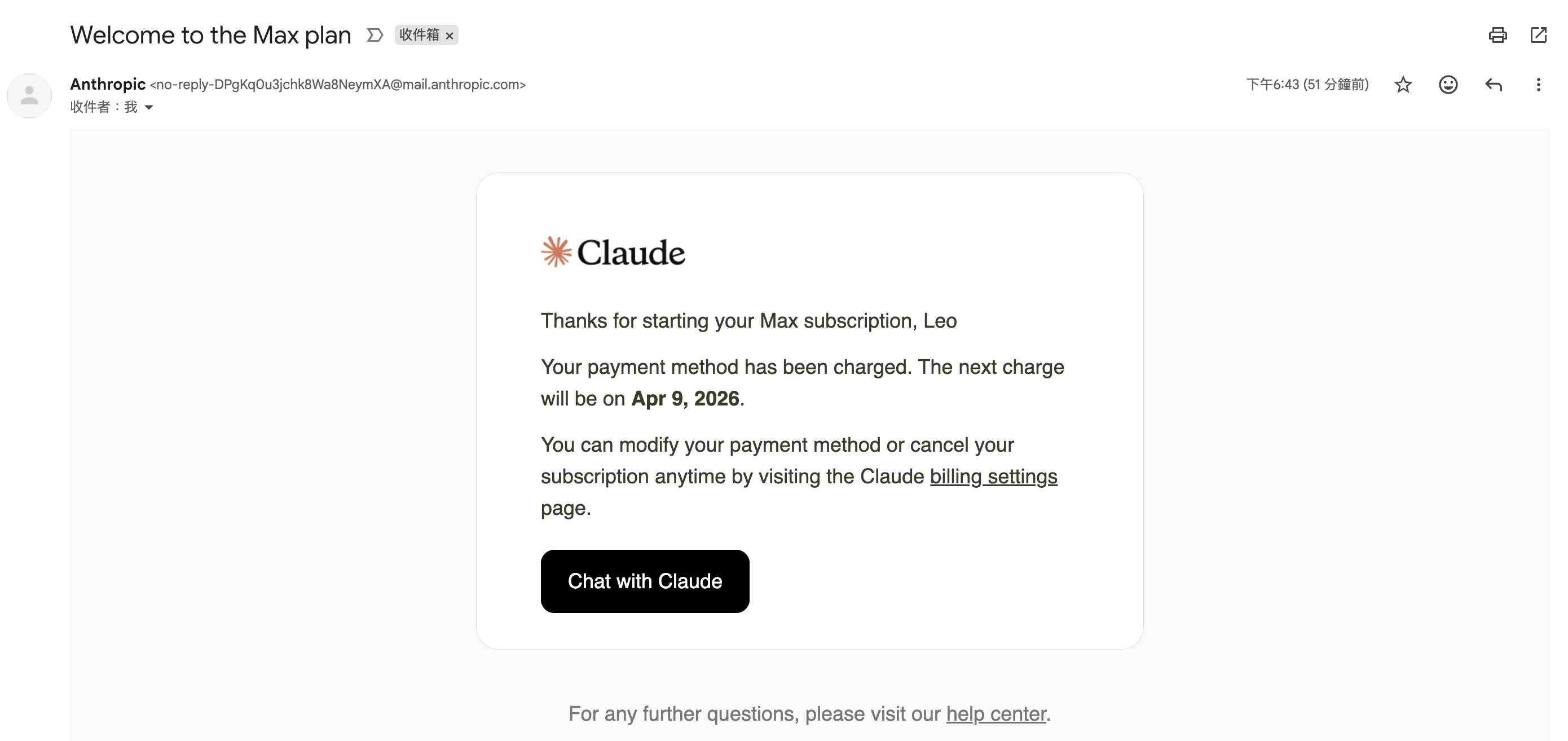Image resolution: width=1568 pixels, height=741 pixels.
Task: Visit the help center link
Action: click(x=996, y=713)
